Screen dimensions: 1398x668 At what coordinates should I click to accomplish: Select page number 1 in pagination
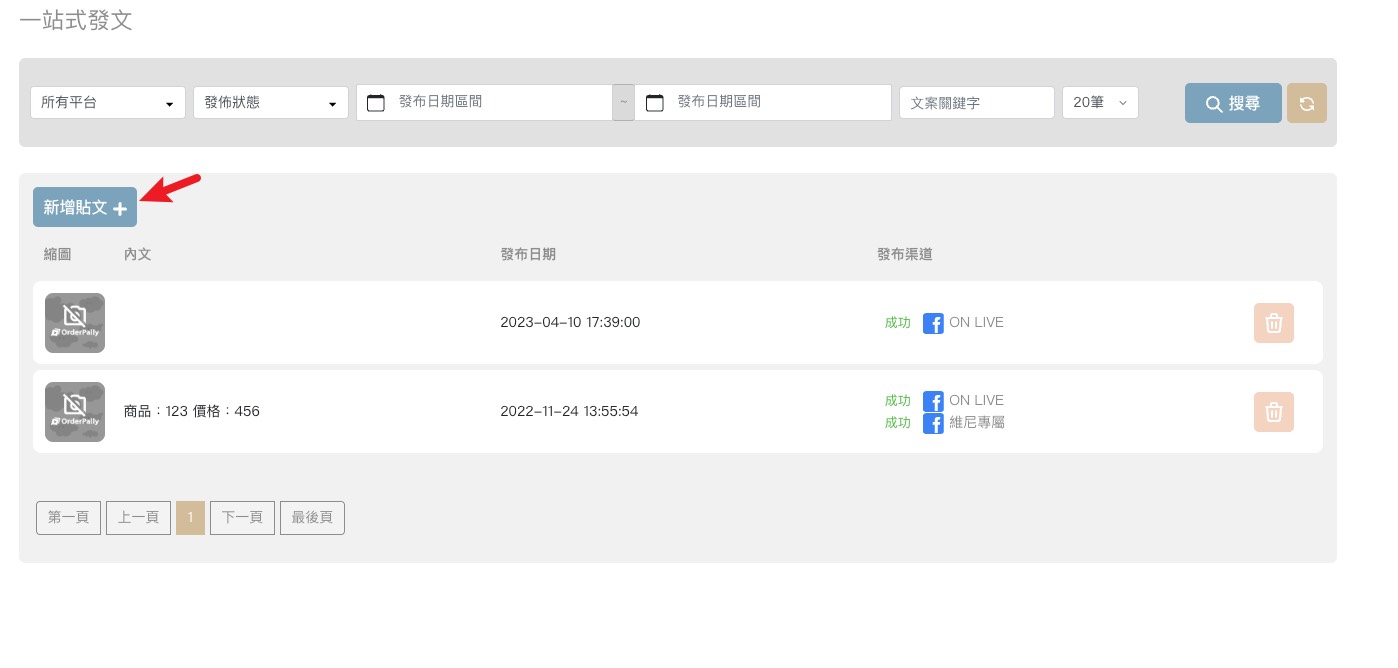190,518
